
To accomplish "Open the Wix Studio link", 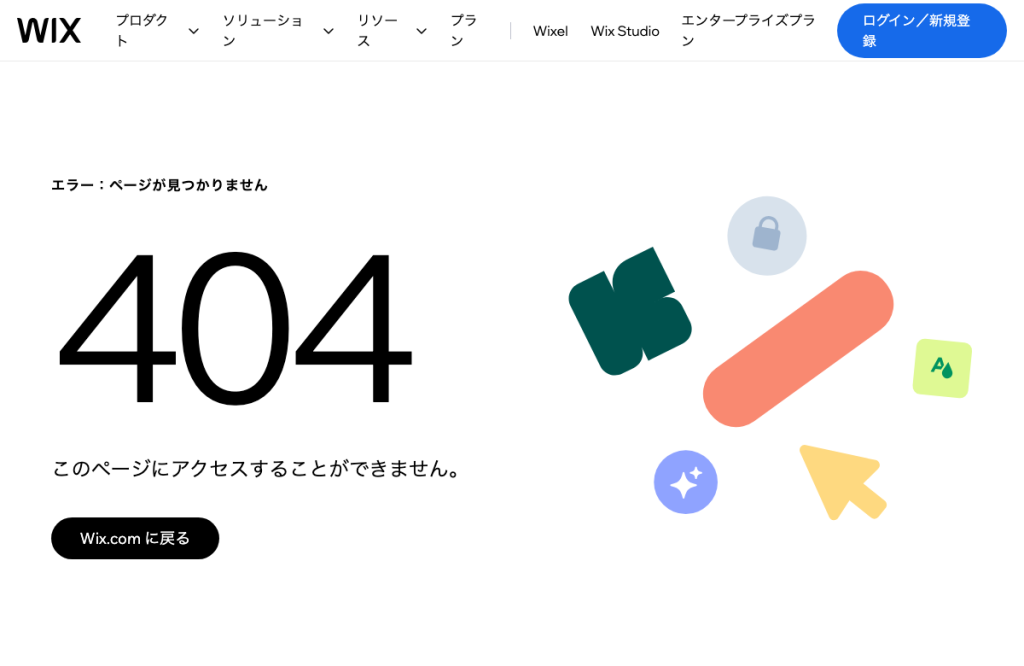I will [625, 31].
